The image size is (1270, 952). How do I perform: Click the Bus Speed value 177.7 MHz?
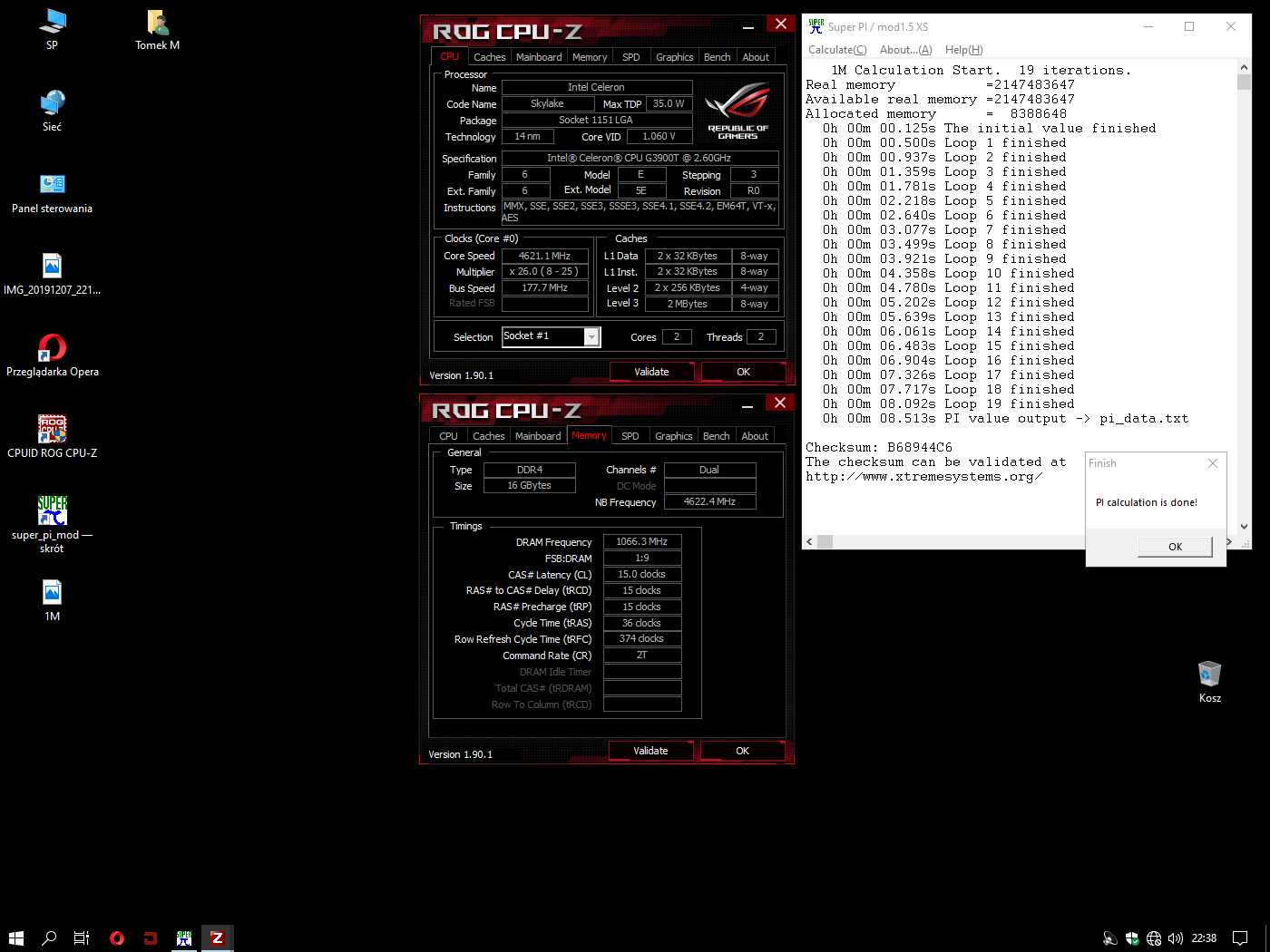(544, 287)
